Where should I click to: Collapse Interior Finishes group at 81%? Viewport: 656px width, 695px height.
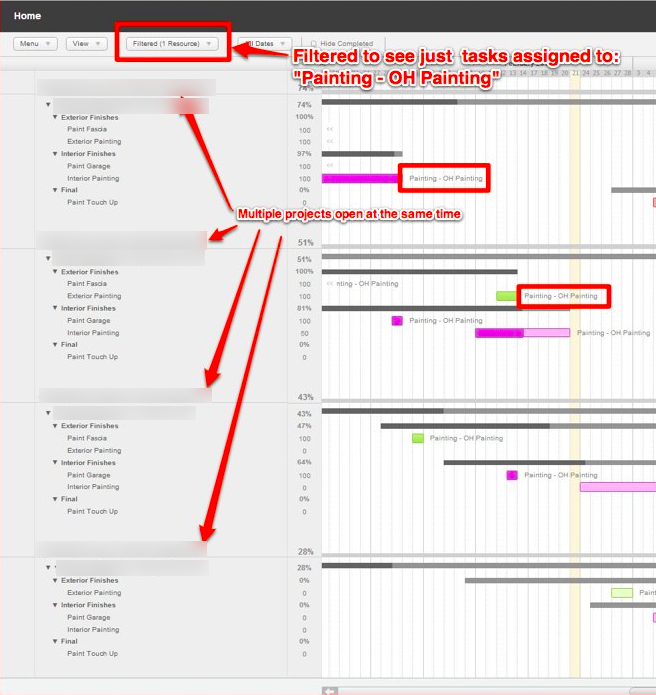55,308
